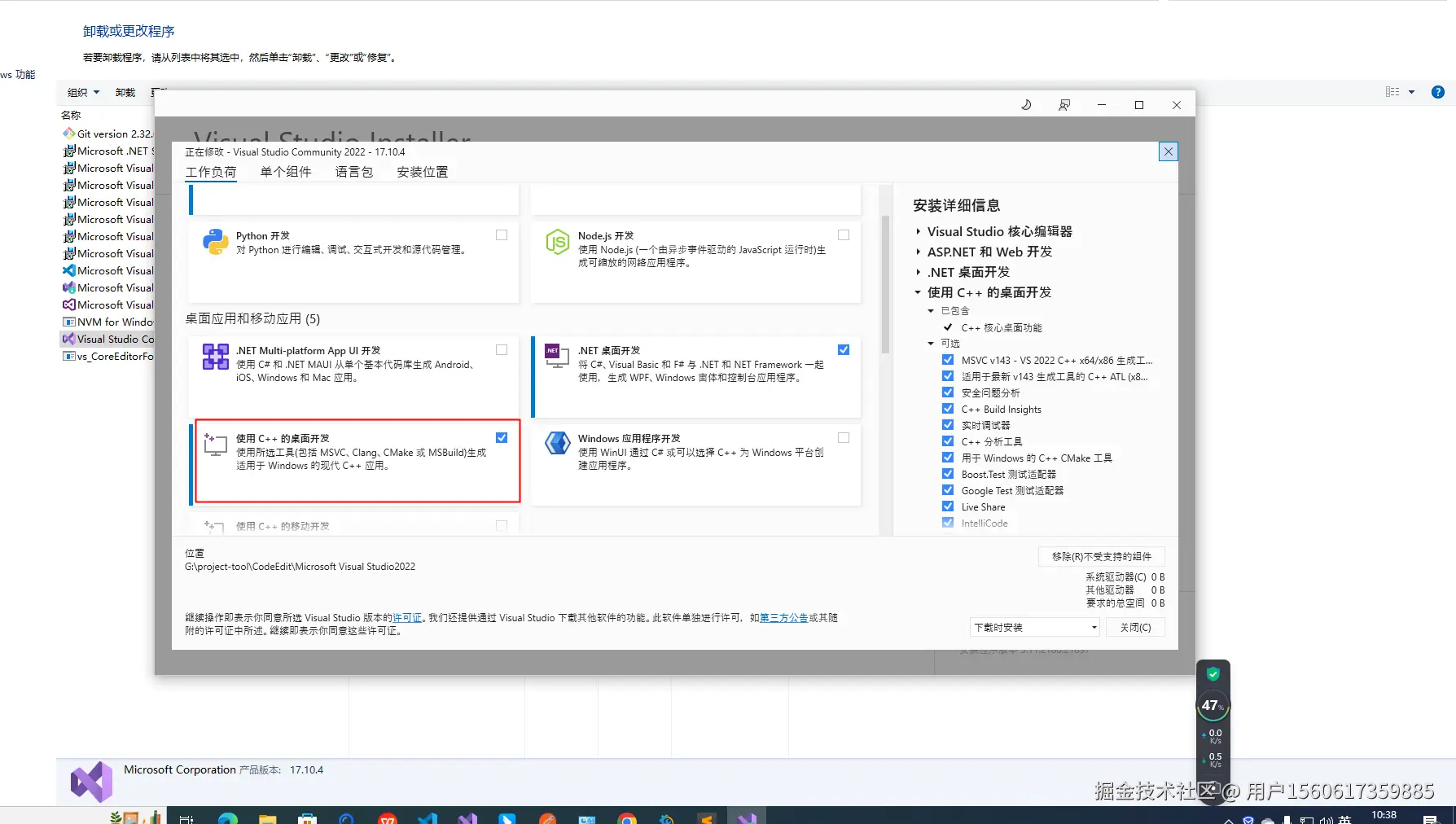This screenshot has width=1456, height=824.
Task: Click the Node.js workload icon
Action: [x=558, y=243]
